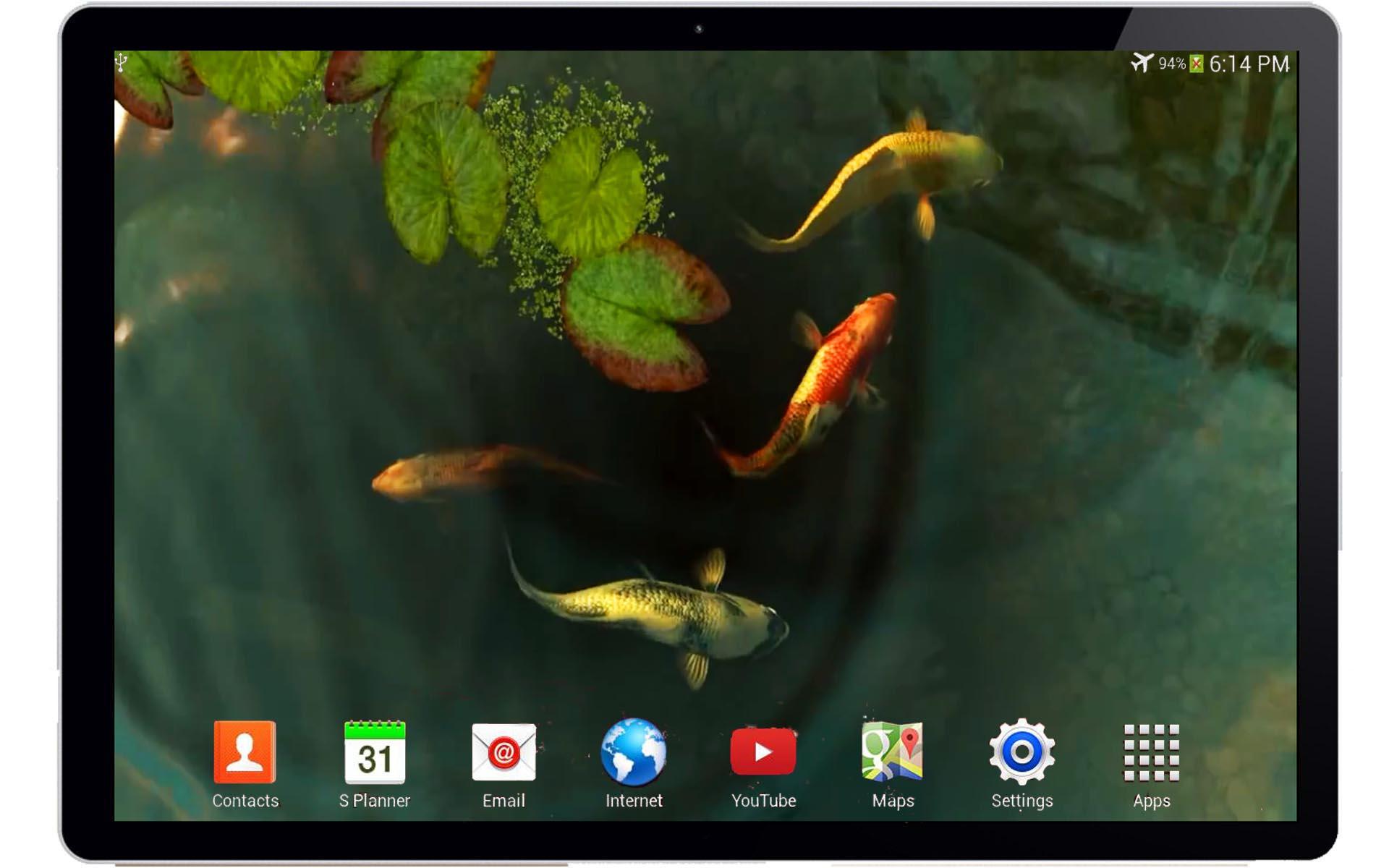
Task: Launch the Internet browser globe
Action: click(x=633, y=753)
